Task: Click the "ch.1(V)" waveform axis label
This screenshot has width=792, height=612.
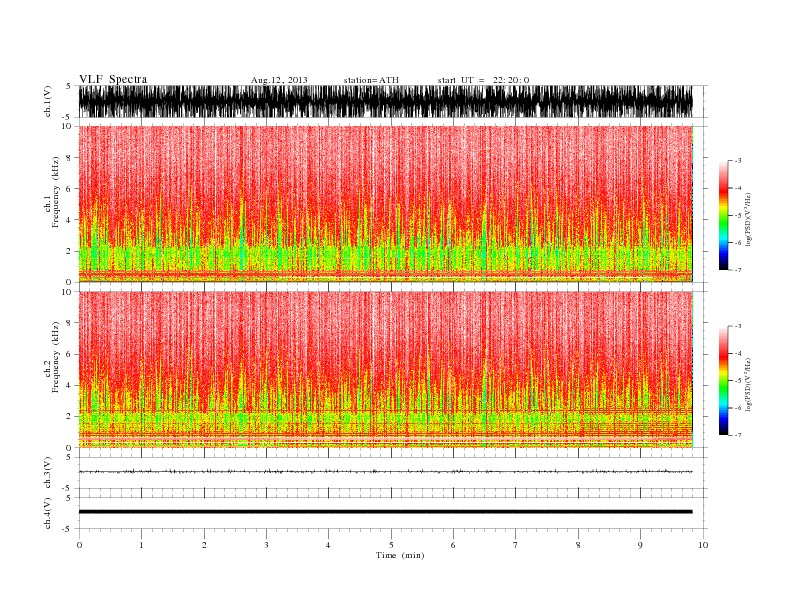Action: tap(48, 101)
